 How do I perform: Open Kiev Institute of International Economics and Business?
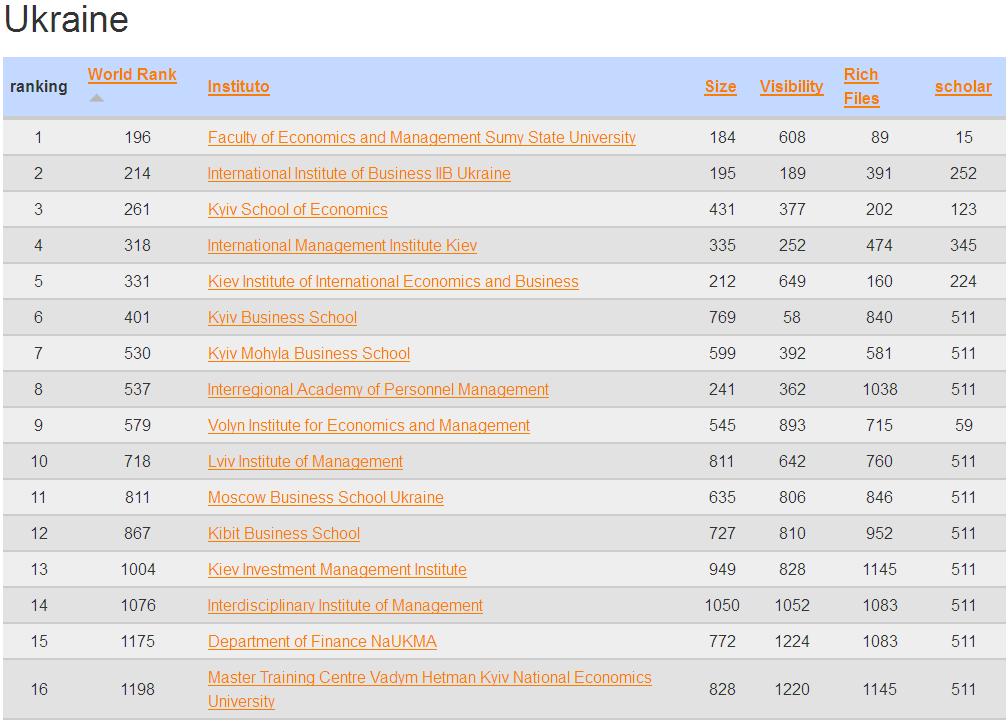tap(393, 281)
